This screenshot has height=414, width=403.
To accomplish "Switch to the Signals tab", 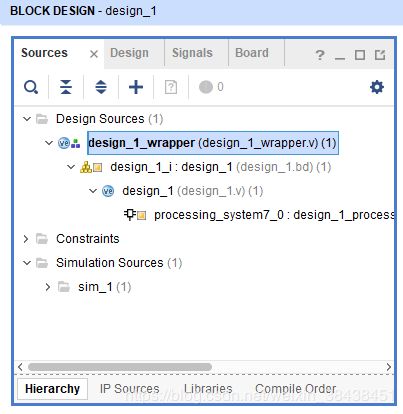I will 192,53.
